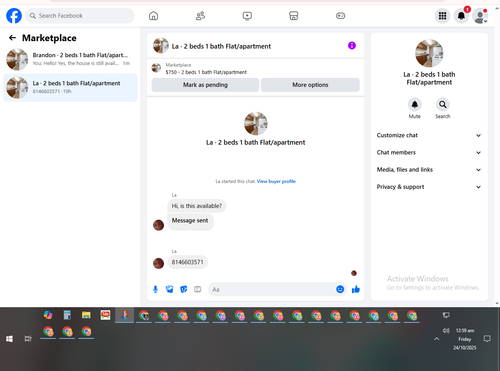500x371 pixels.
Task: Open the volume speaker tray icon
Action: click(446, 331)
